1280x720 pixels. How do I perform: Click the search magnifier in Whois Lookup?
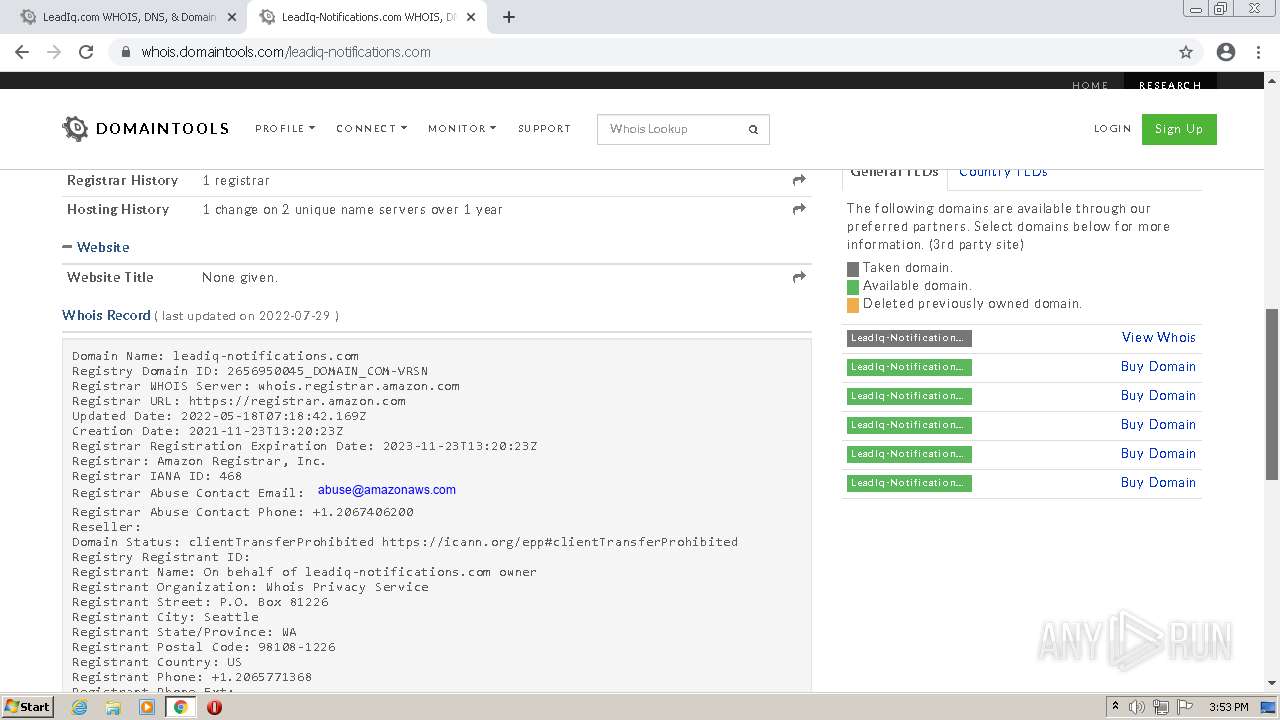coord(753,129)
